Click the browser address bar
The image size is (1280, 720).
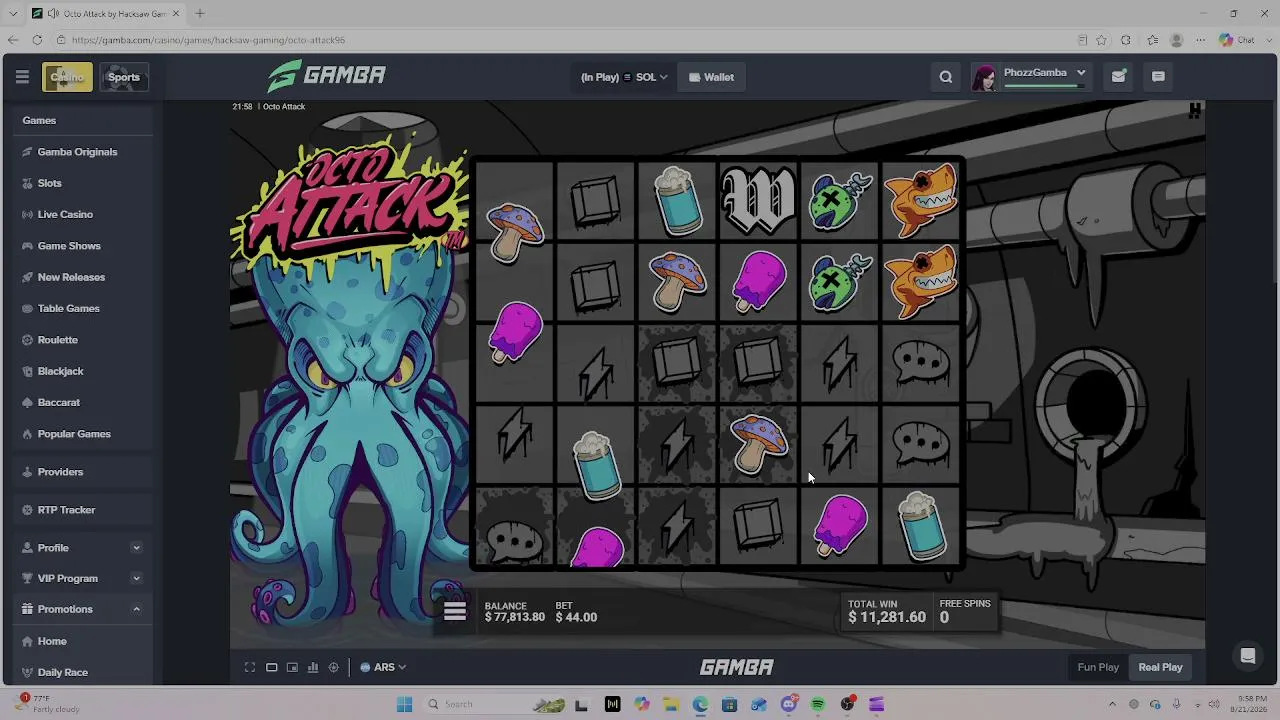560,40
